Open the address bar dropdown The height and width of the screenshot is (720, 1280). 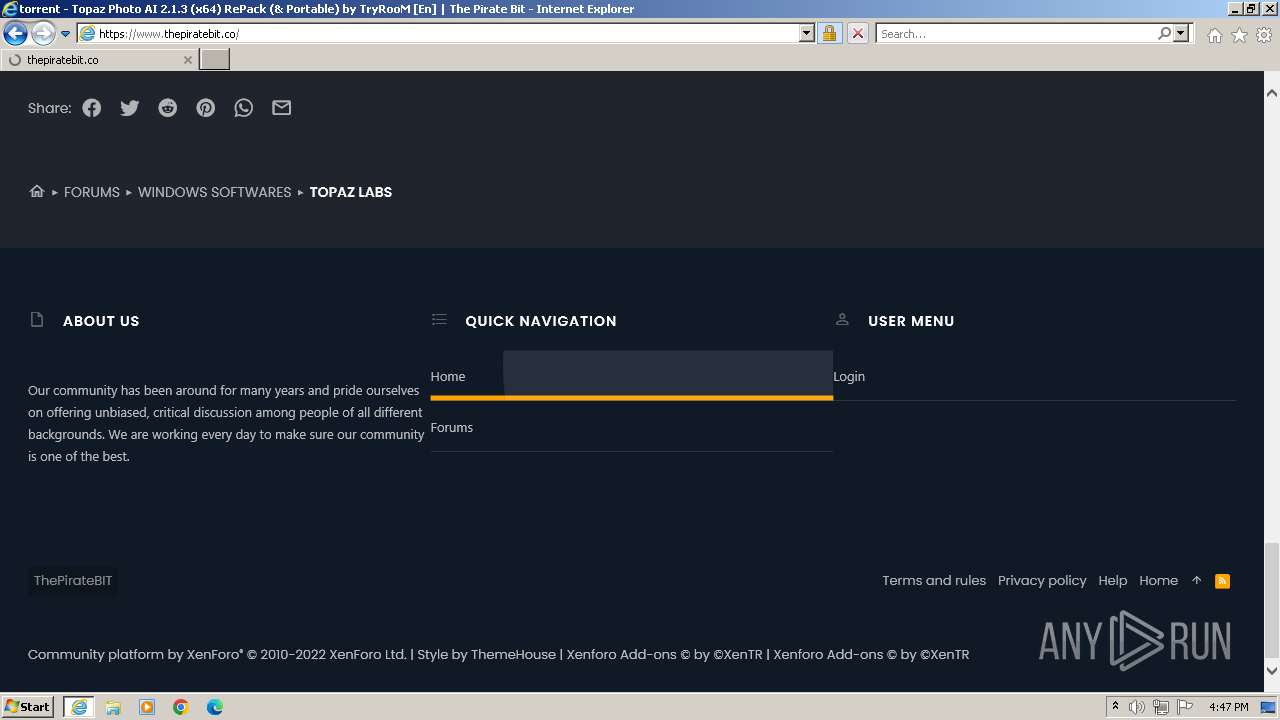point(807,33)
